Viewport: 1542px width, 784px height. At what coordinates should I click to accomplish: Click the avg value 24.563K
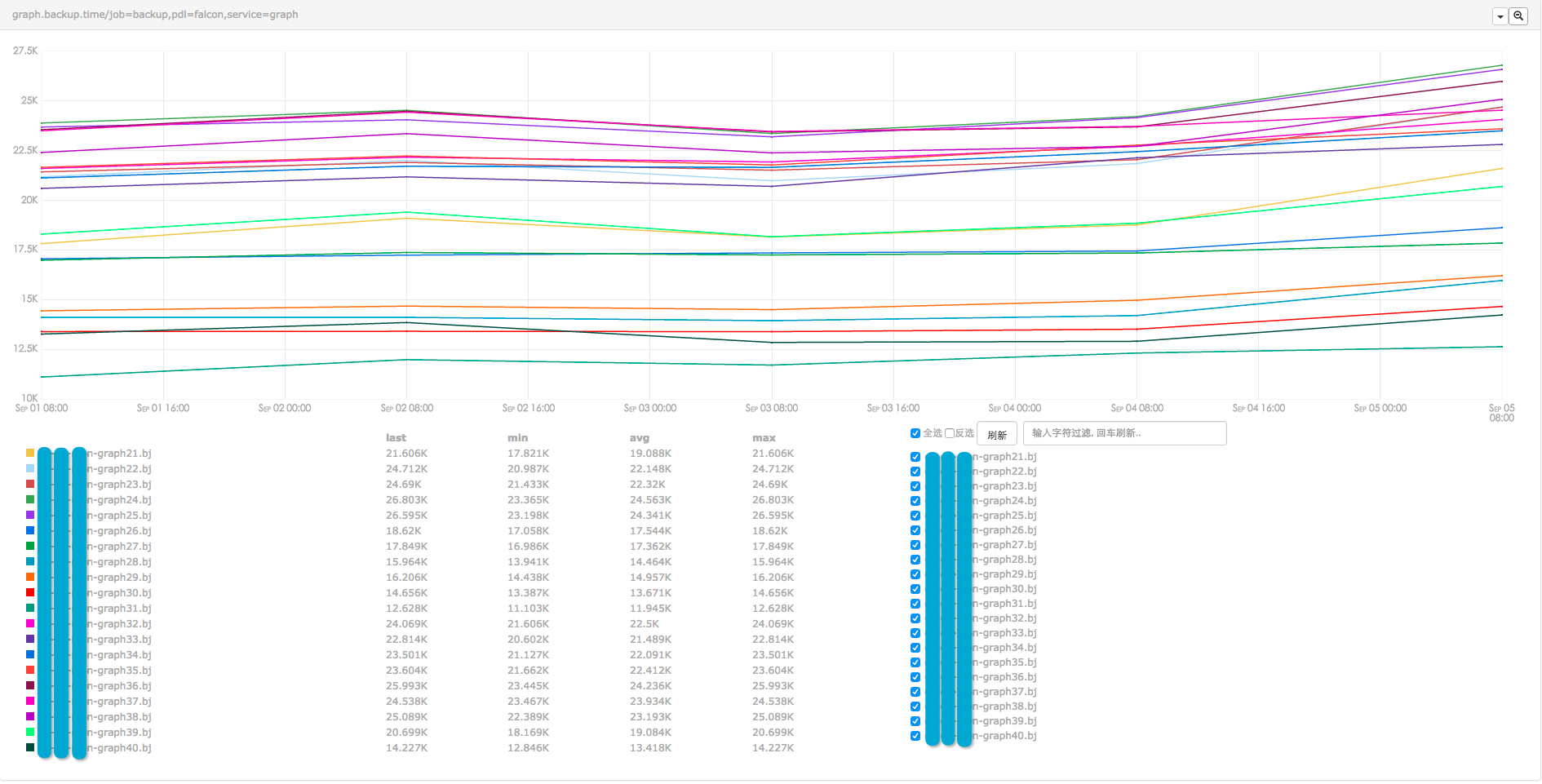(650, 500)
